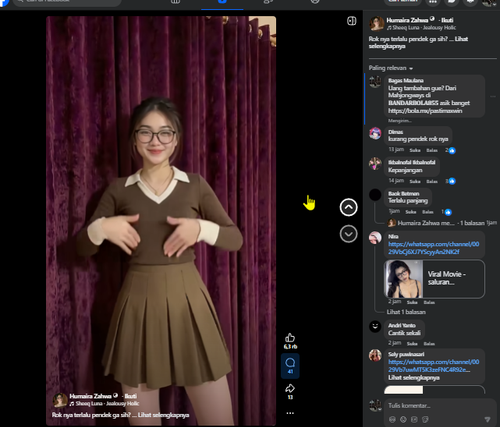Open Humaira Zahwa avatar on video overlay

point(60,400)
